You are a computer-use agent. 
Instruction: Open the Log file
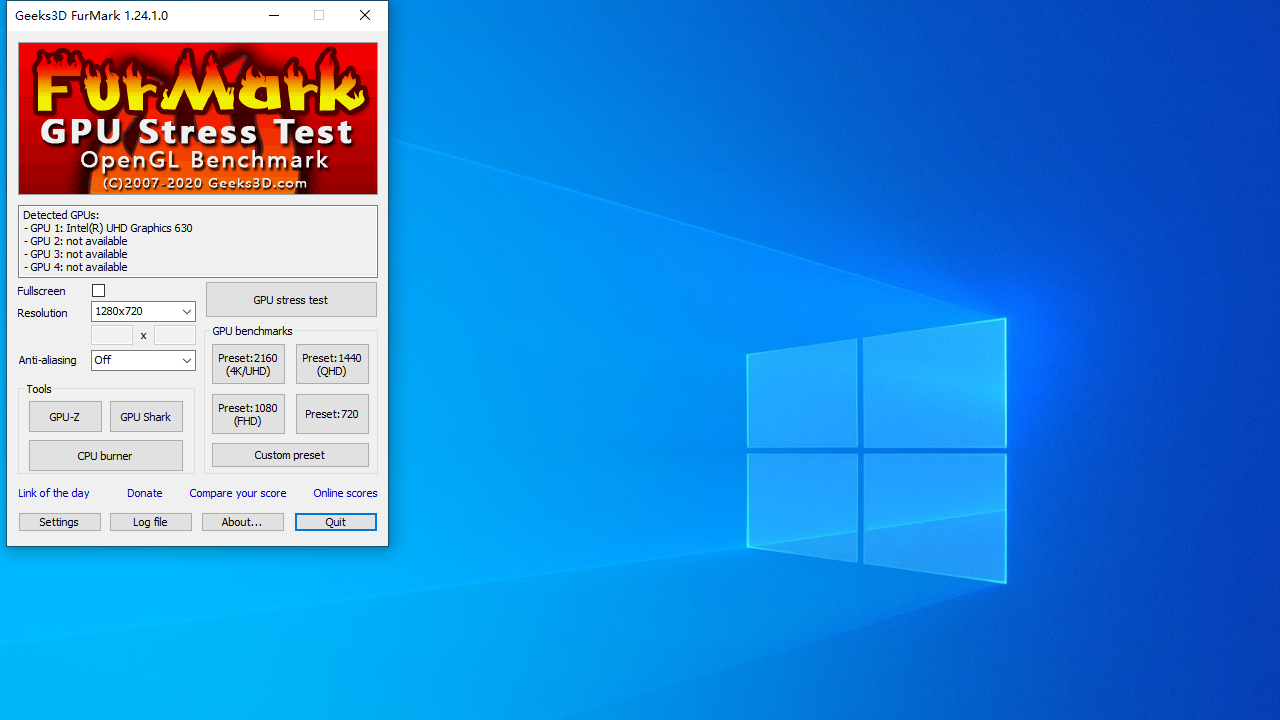point(150,522)
